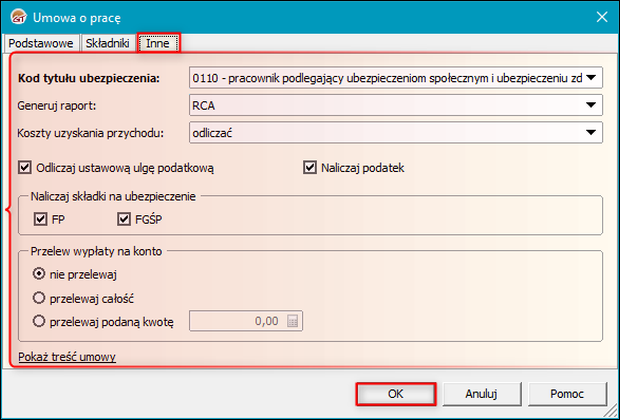This screenshot has height=420, width=620.
Task: Select the Inne tab
Action: click(158, 43)
